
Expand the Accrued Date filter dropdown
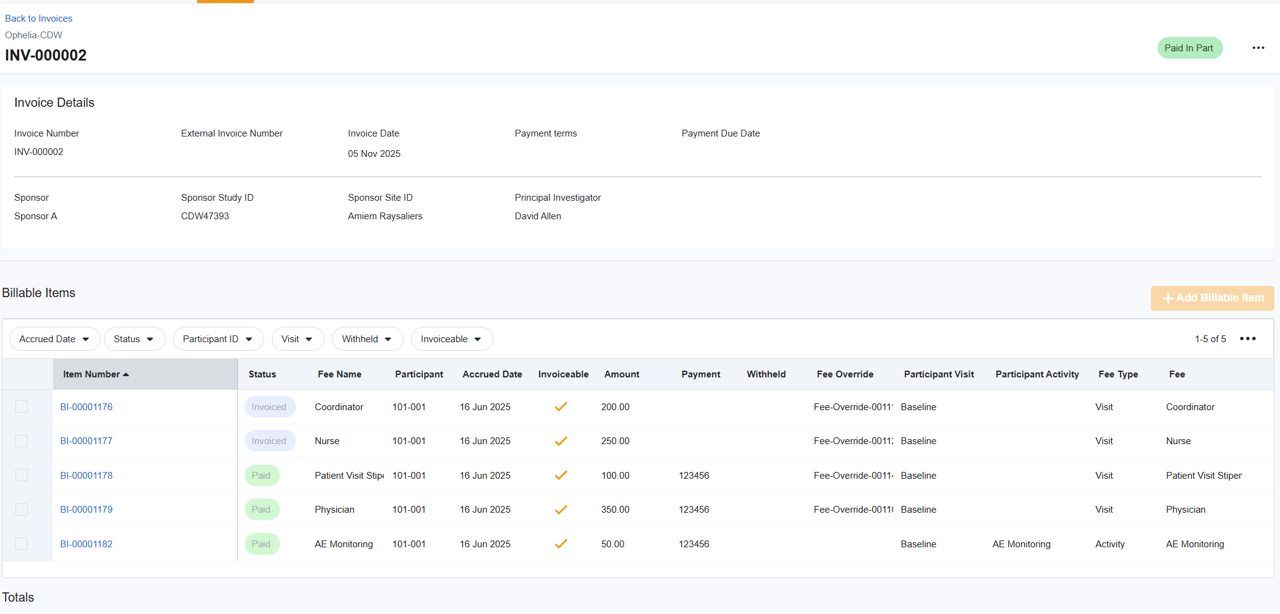[55, 339]
